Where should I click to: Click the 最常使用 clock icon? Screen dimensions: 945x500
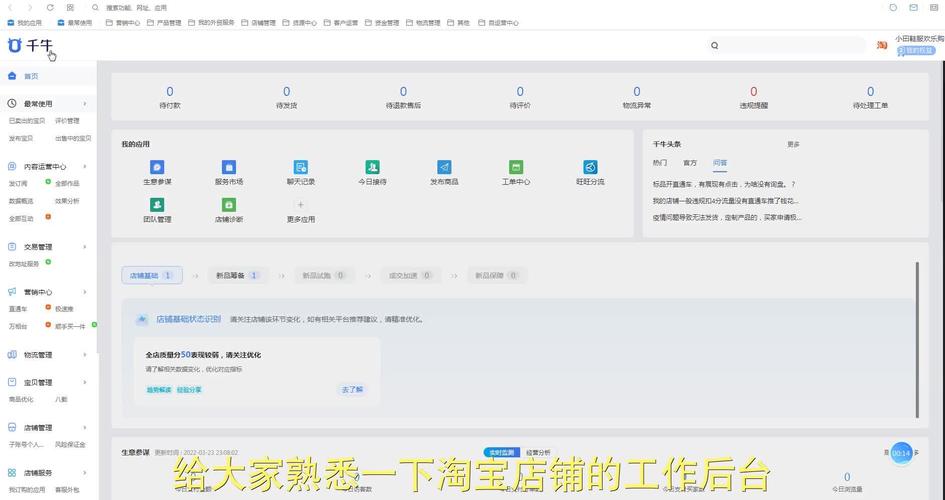(12, 104)
